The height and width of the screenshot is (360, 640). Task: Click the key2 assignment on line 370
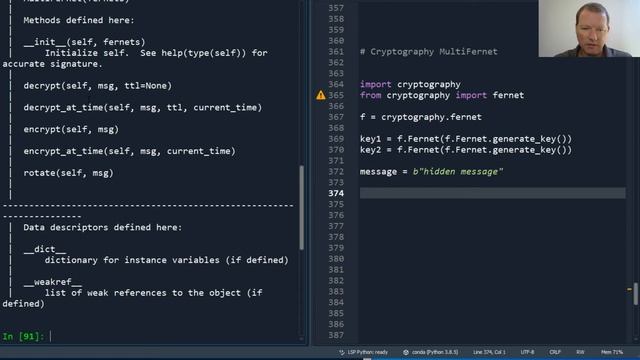(466, 150)
